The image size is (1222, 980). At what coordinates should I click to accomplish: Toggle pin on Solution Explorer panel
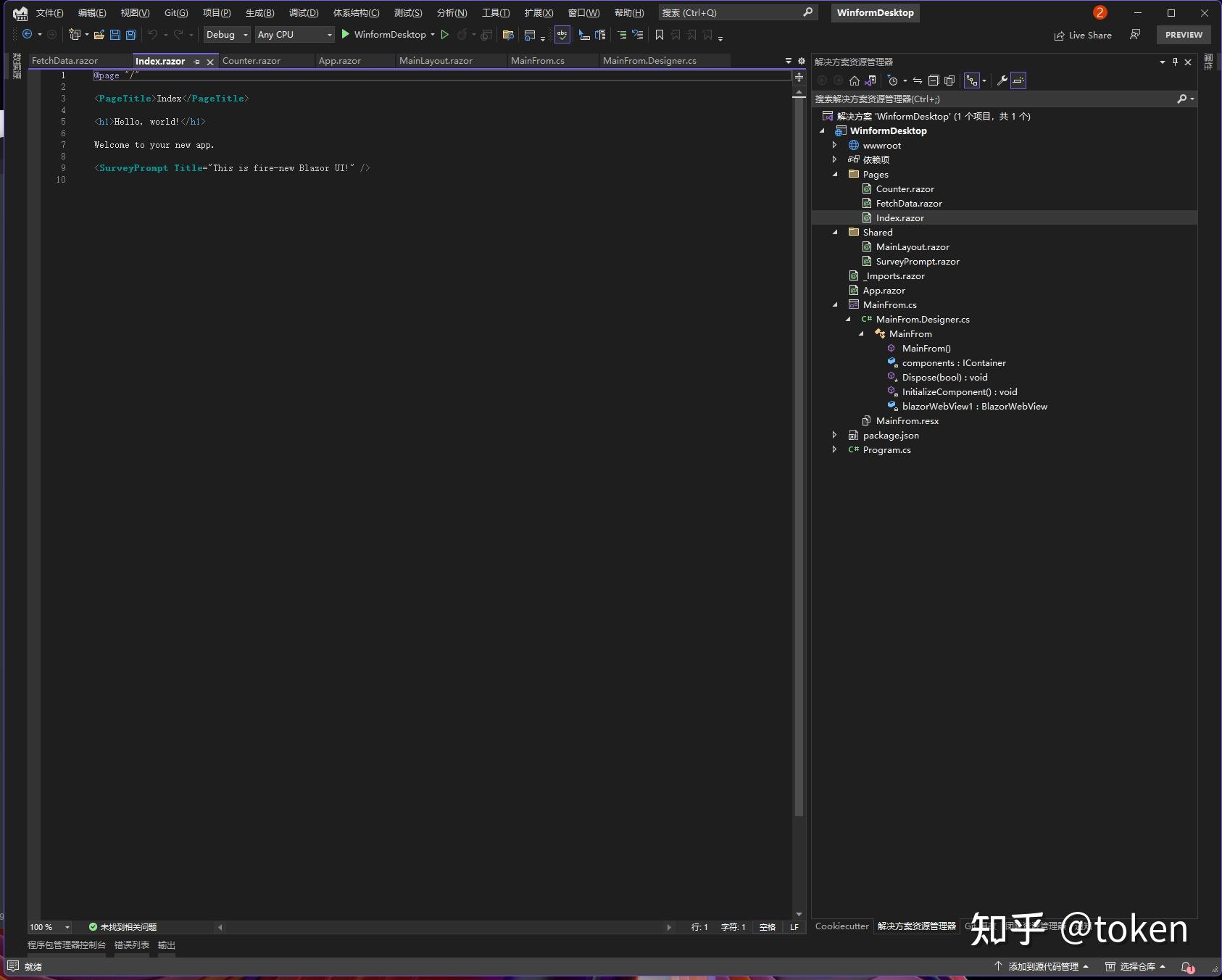[x=1176, y=62]
